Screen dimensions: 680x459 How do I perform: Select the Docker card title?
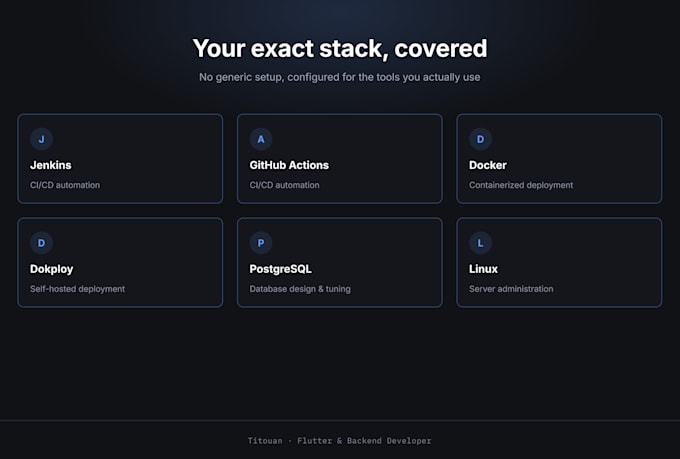[x=487, y=165]
